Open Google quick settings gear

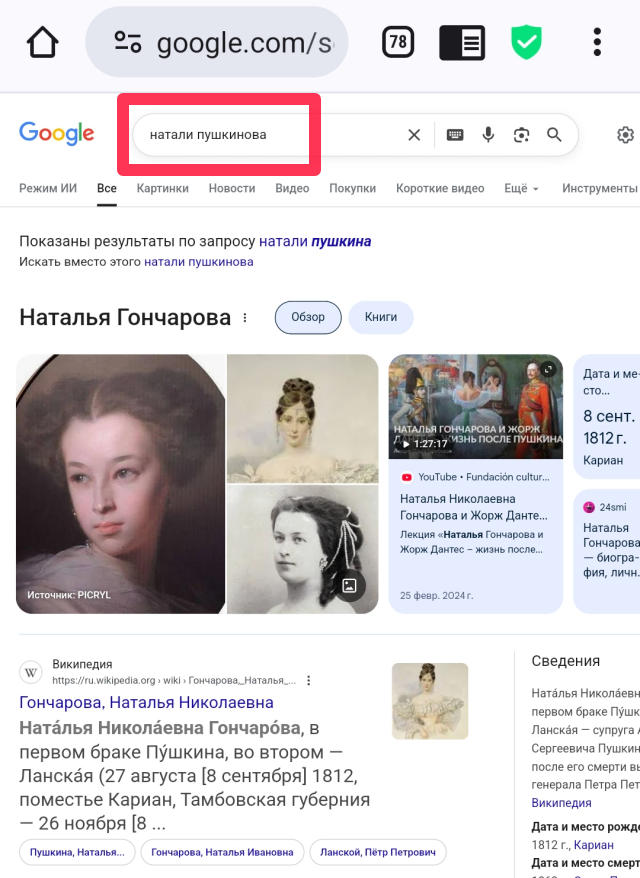point(625,135)
